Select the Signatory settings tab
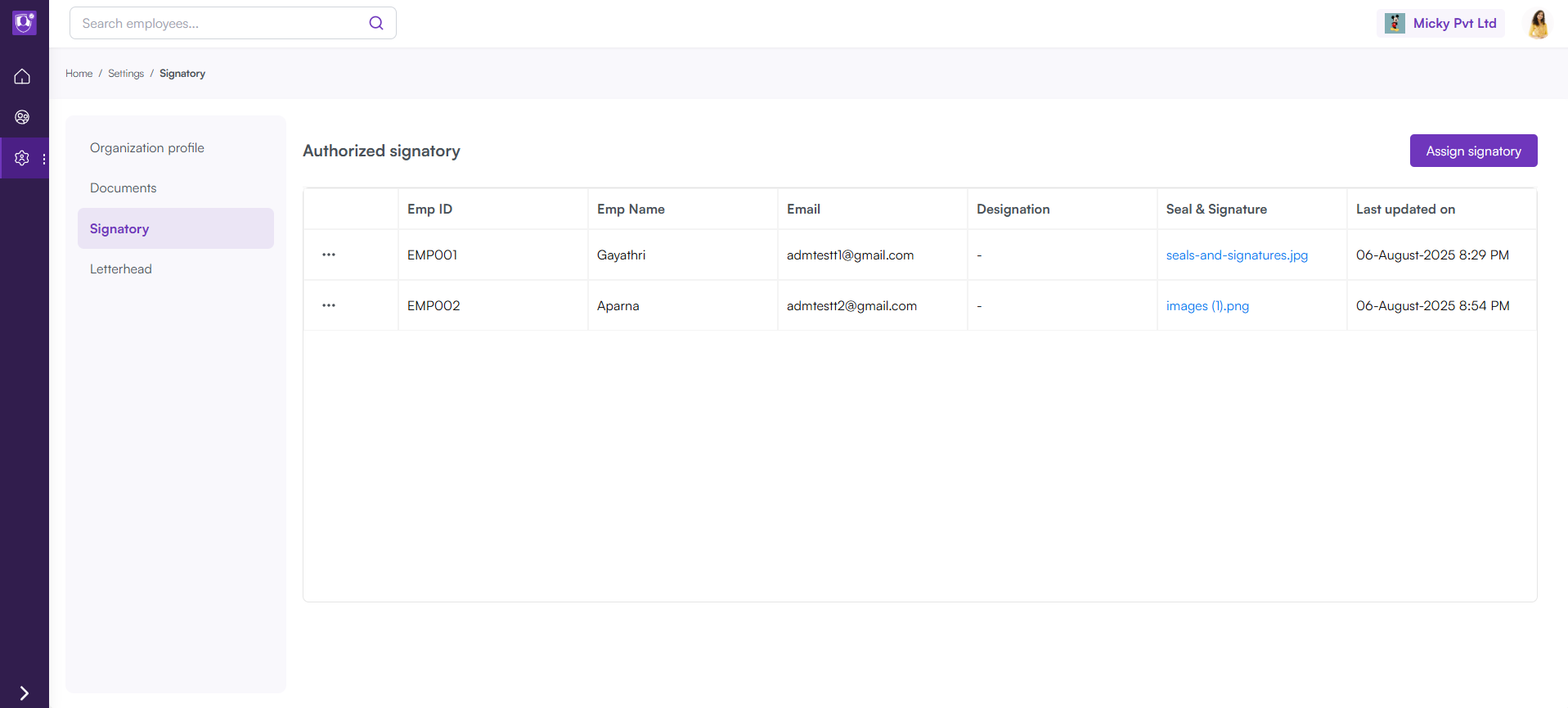This screenshot has width=1568, height=708. [119, 229]
